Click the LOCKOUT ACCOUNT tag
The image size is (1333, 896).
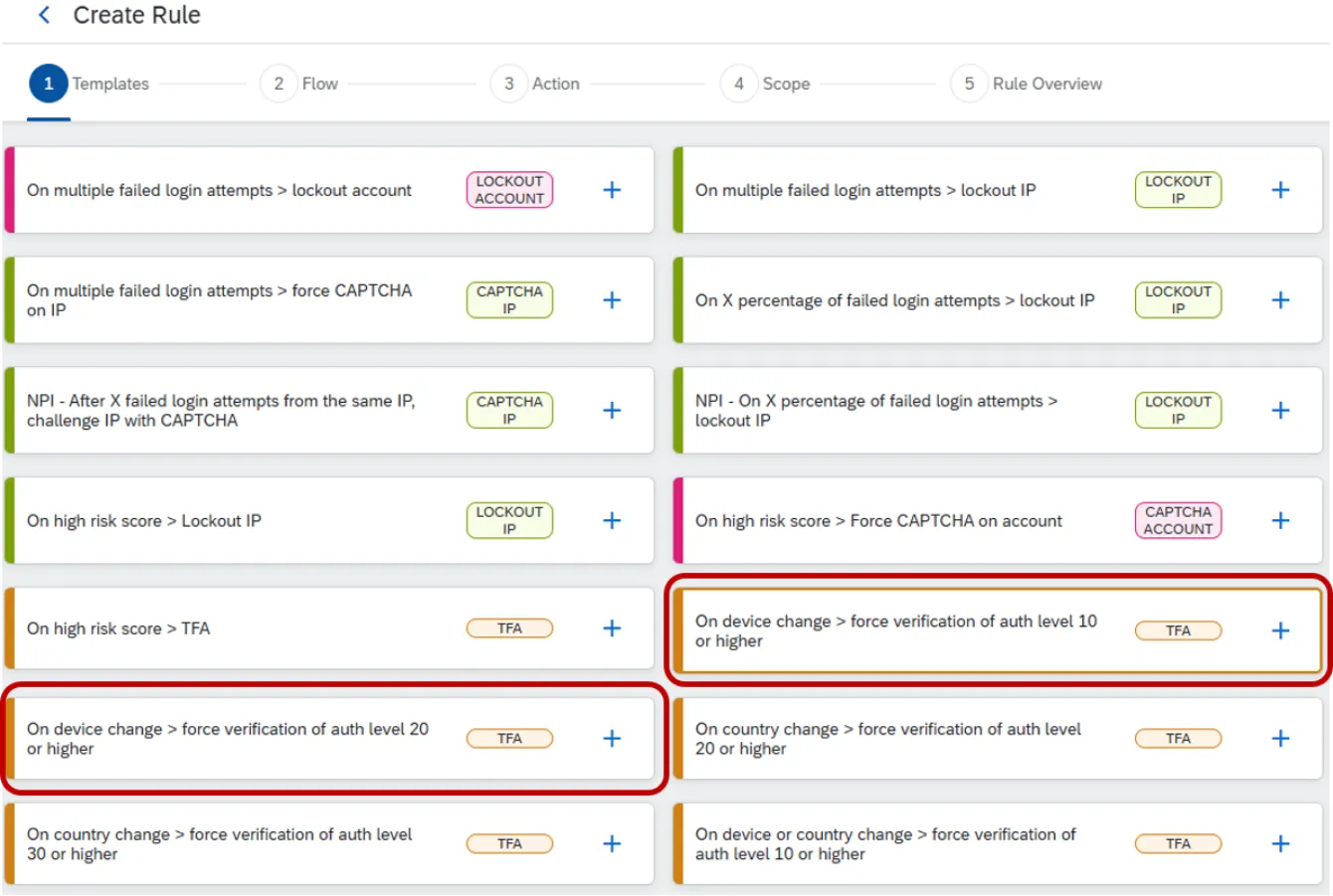[509, 190]
